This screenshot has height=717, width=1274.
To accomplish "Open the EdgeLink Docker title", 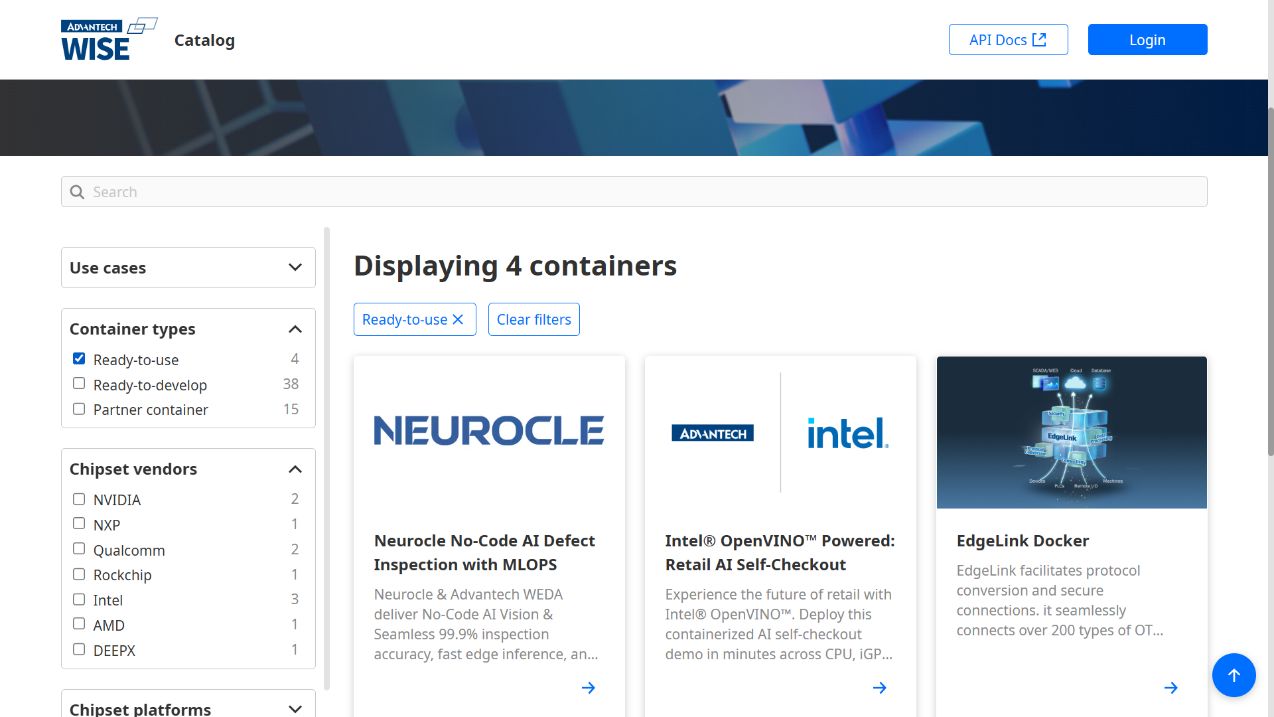I will 1023,540.
